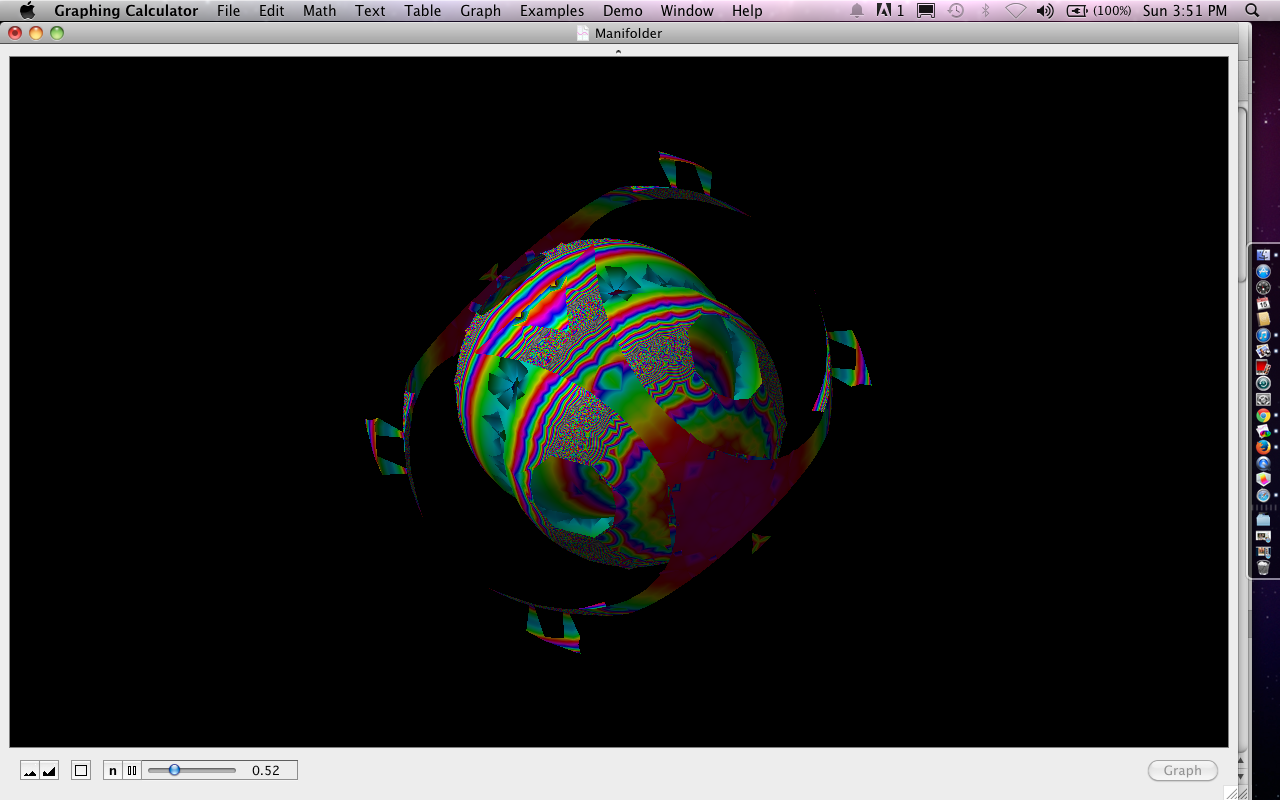Open Spotlight search magnifier
This screenshot has width=1280, height=800.
pos(1252,10)
